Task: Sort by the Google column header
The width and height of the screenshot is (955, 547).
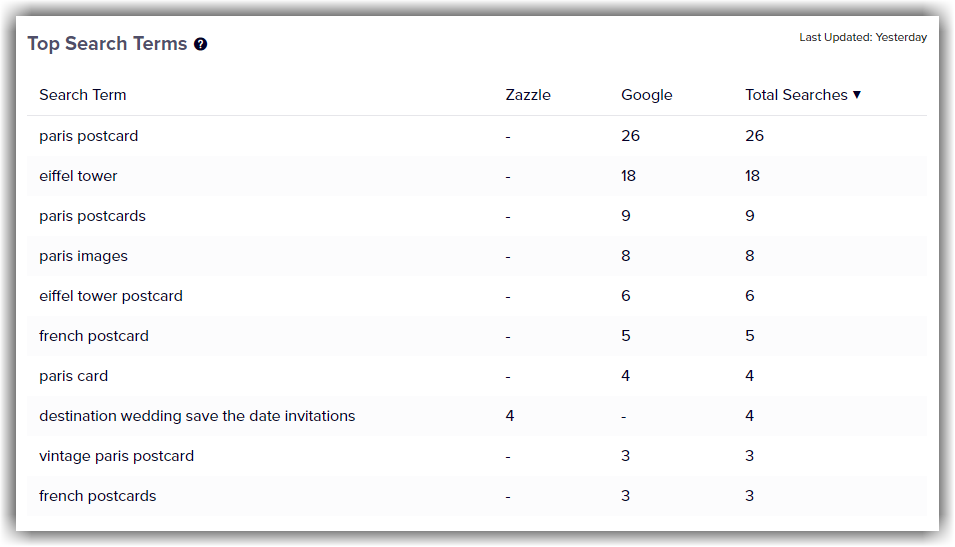Action: 646,95
